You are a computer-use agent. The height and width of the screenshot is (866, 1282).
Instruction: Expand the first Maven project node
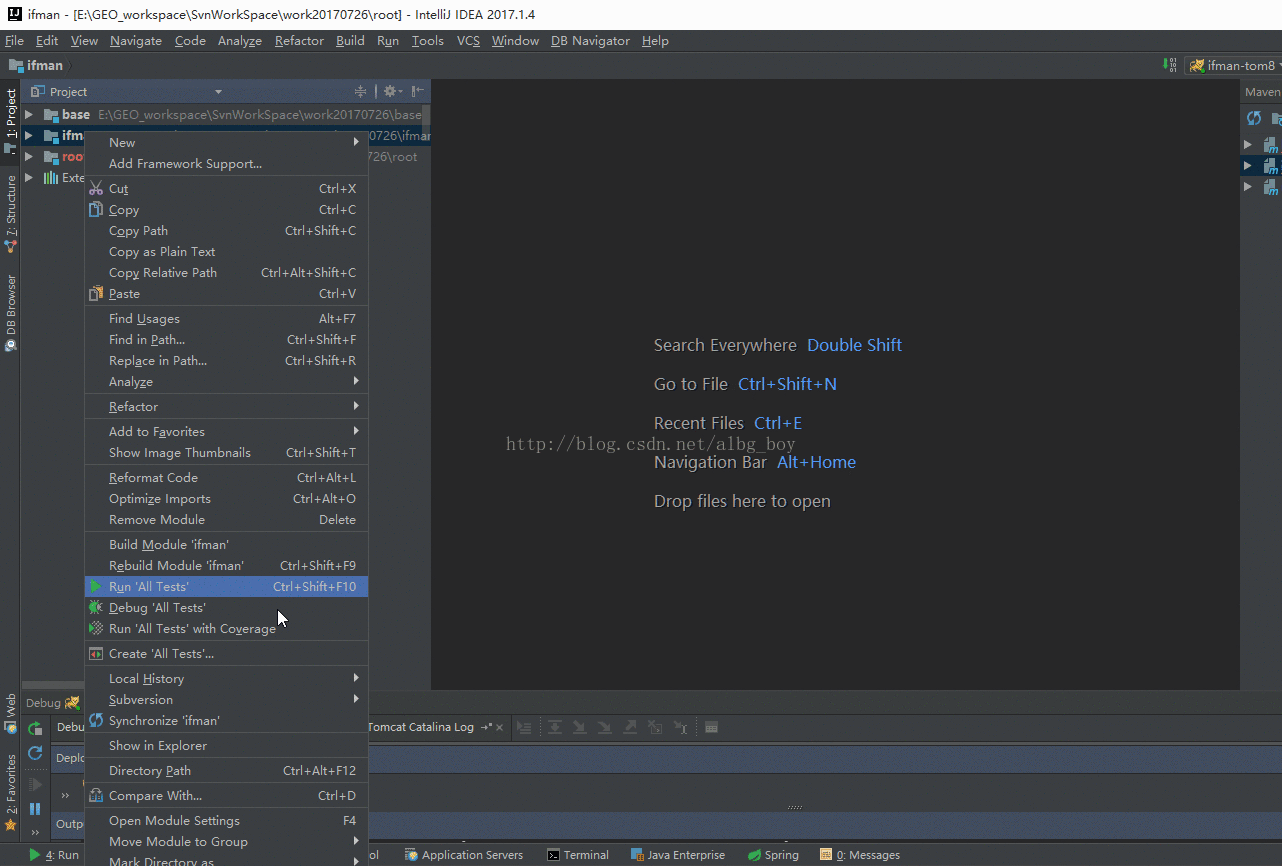(x=1248, y=145)
